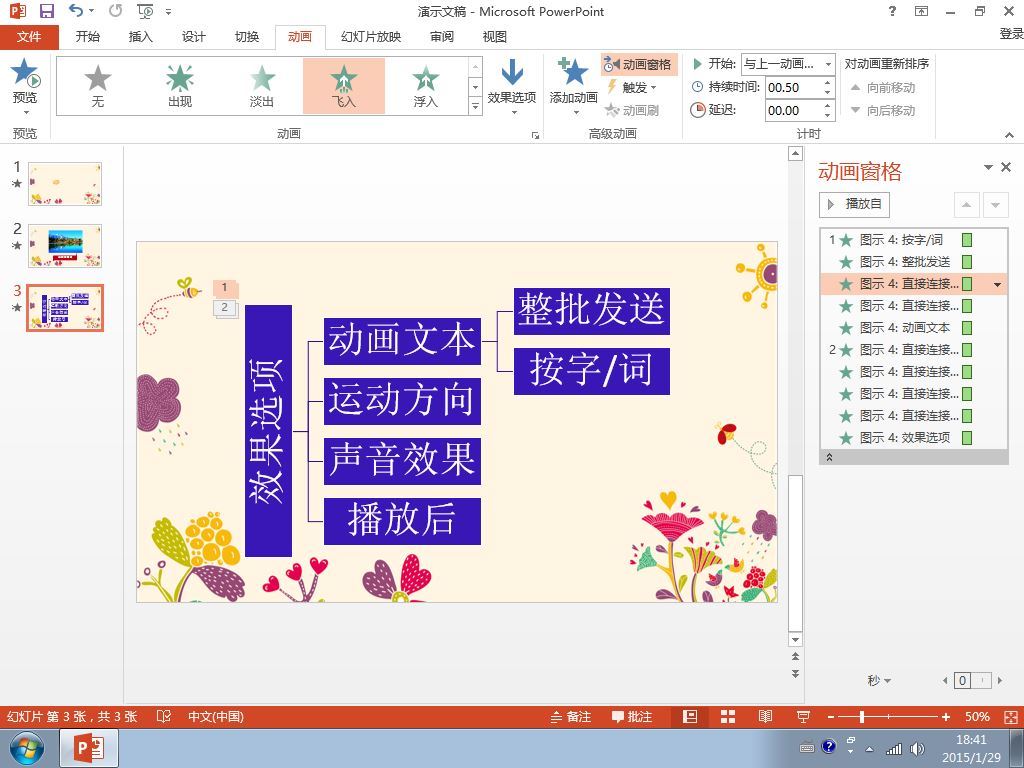The width and height of the screenshot is (1024, 768).
Task: Click the 触发 (Trigger) lightning icon
Action: tap(612, 87)
